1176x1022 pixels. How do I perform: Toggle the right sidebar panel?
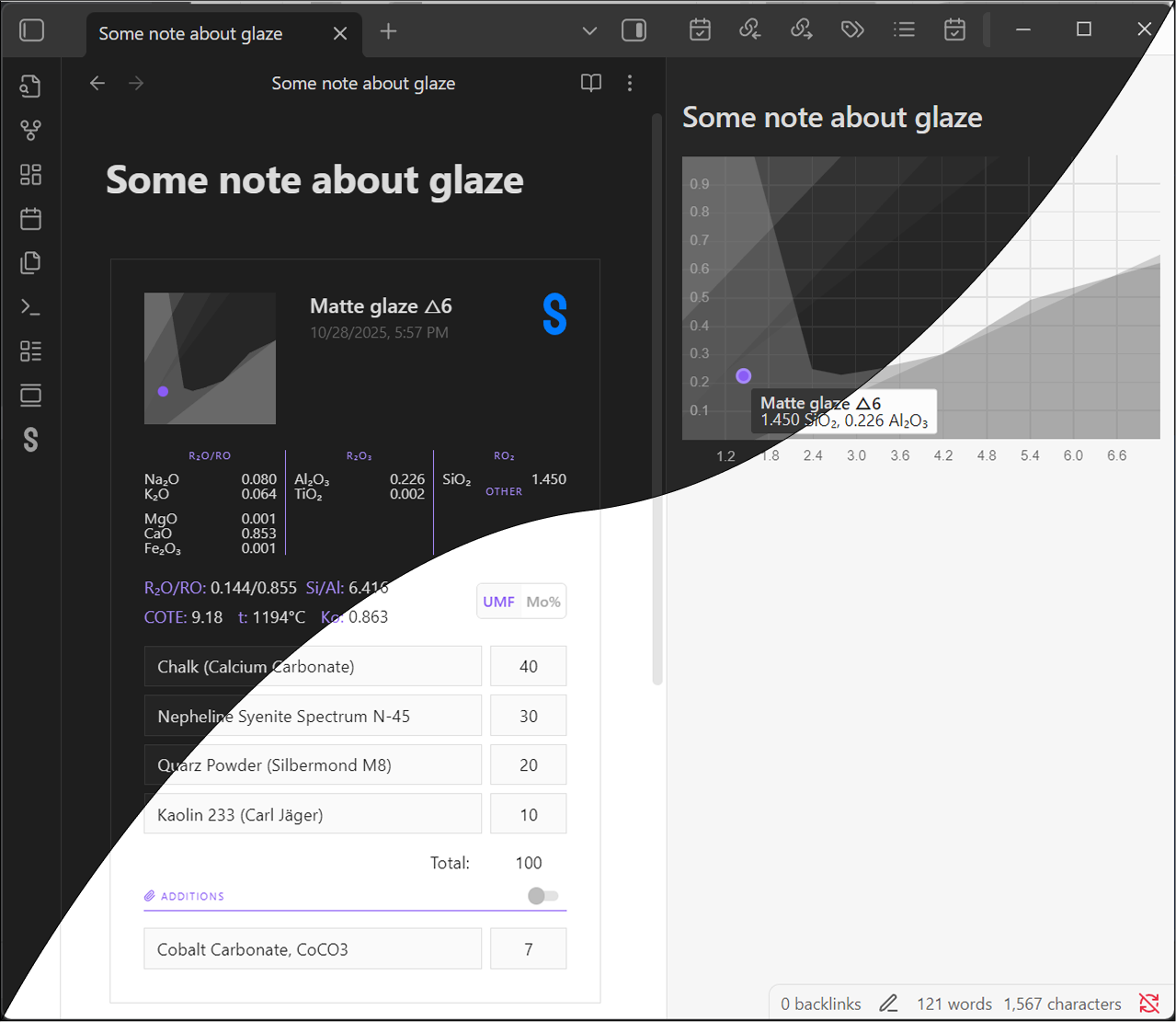click(634, 30)
